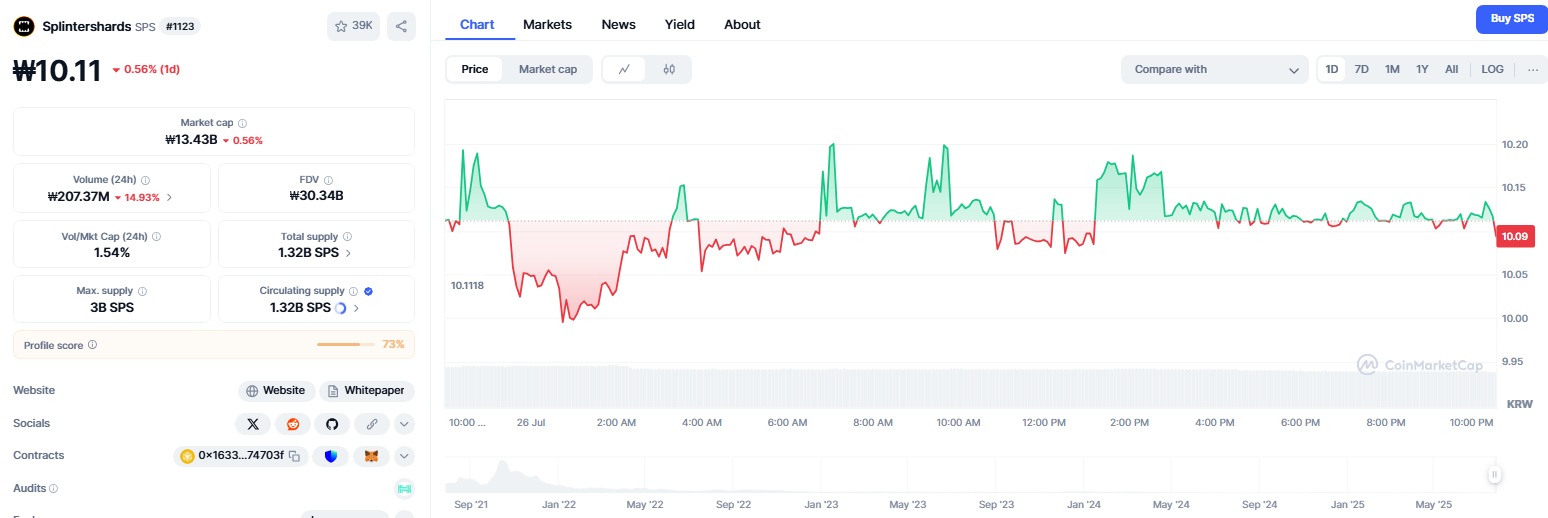Open Volume (24h) info tooltip icon
The width and height of the screenshot is (1548, 518).
pyautogui.click(x=145, y=180)
